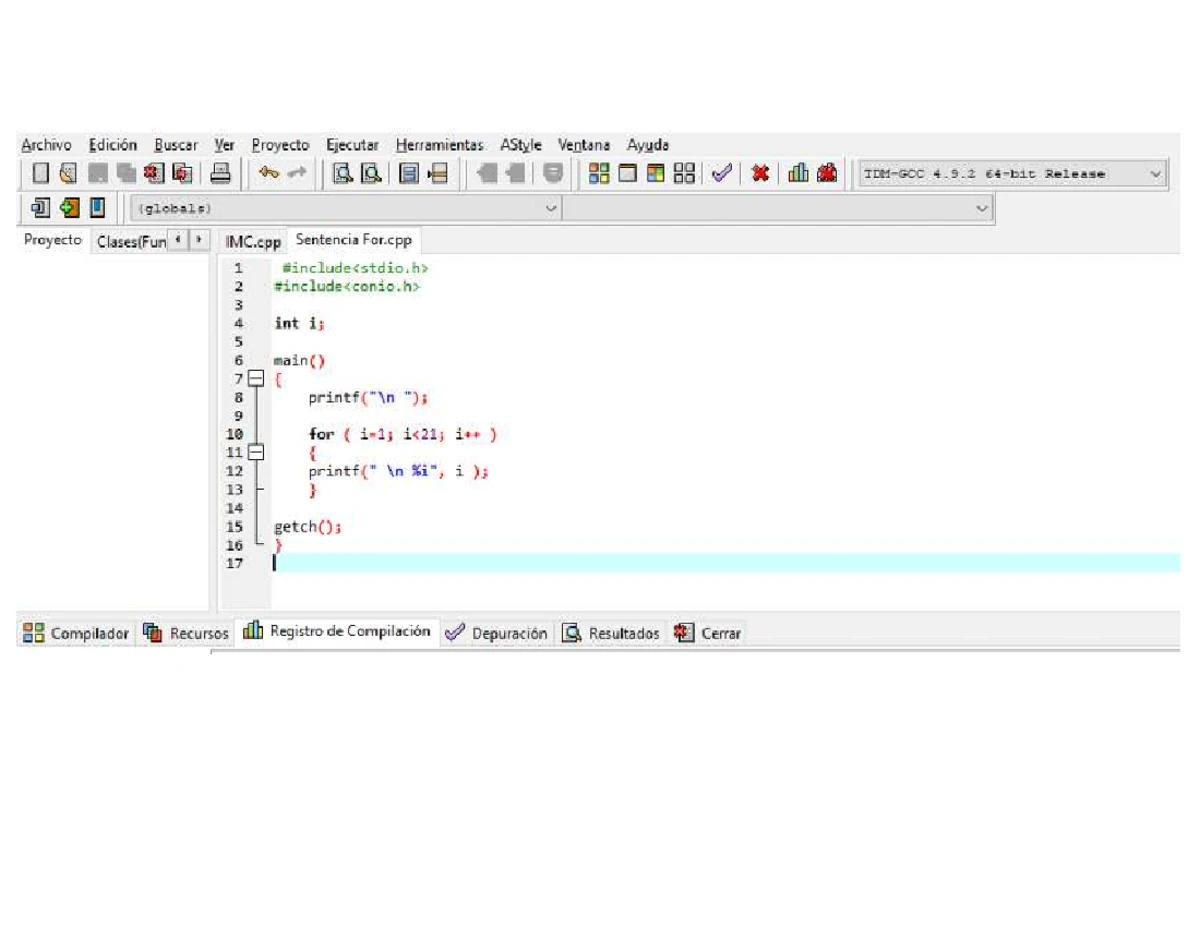The width and height of the screenshot is (1200, 927).
Task: Open the AStyle menu
Action: (x=521, y=145)
